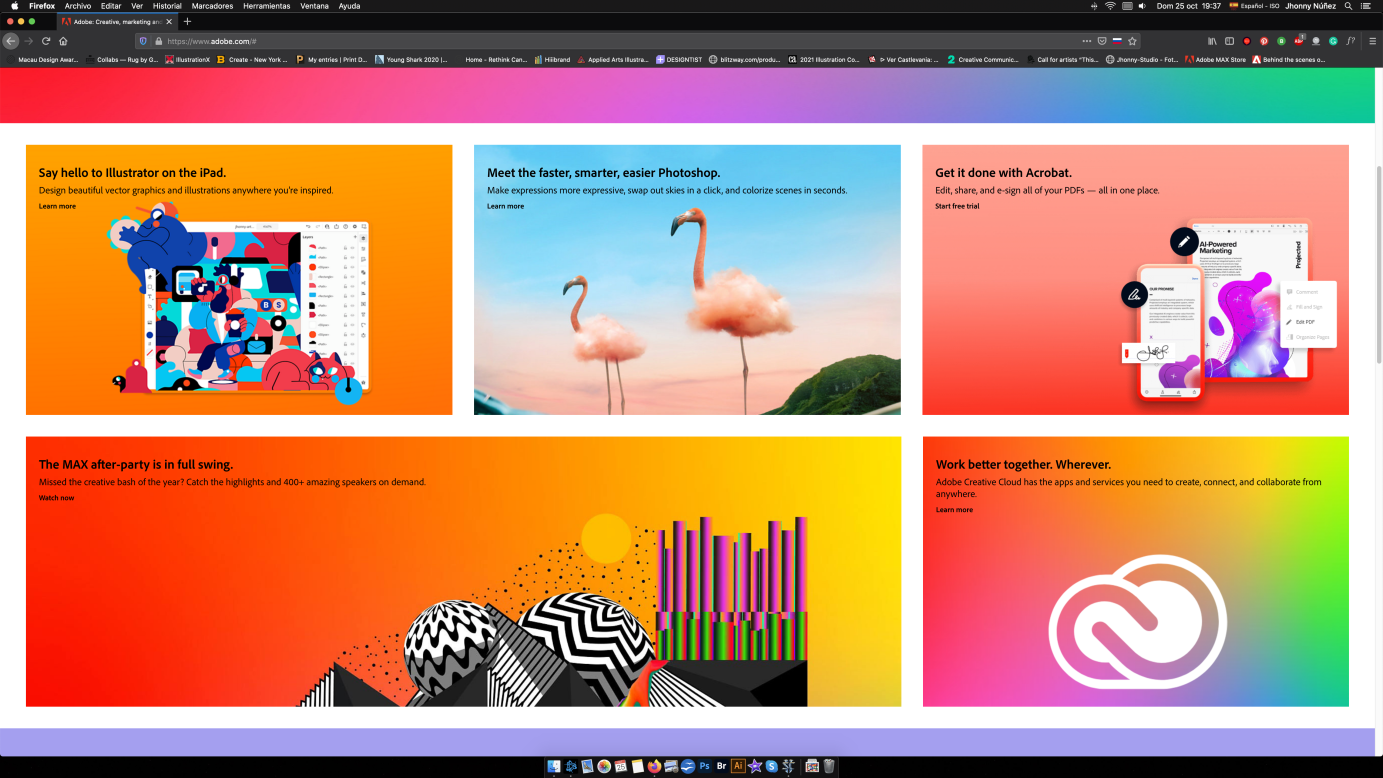The image size is (1383, 778).
Task: Open a new tab with plus button
Action: pos(187,21)
